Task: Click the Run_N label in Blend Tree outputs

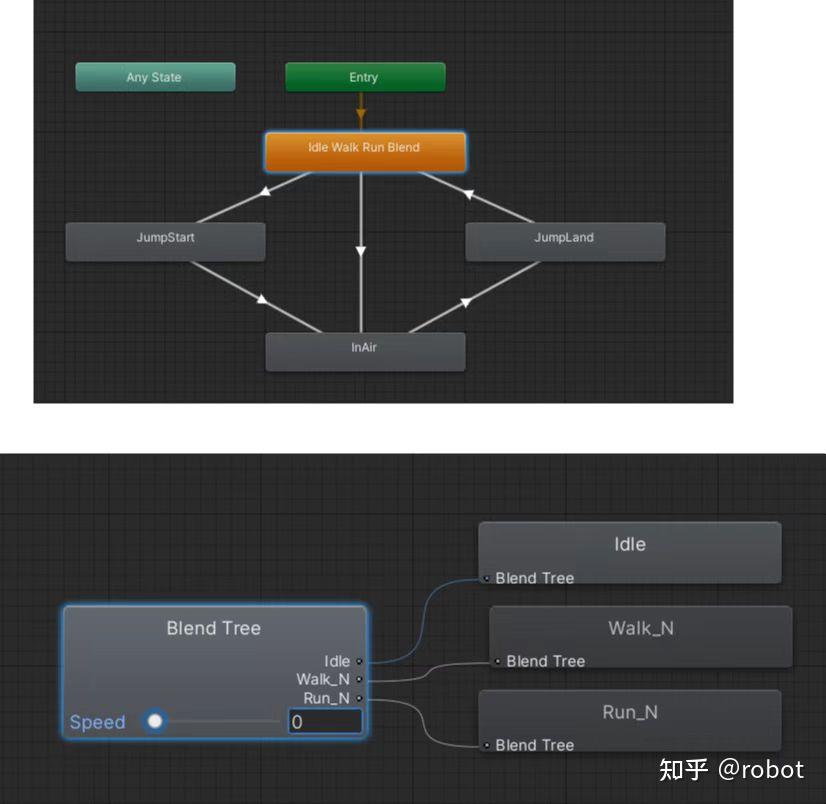Action: click(327, 698)
